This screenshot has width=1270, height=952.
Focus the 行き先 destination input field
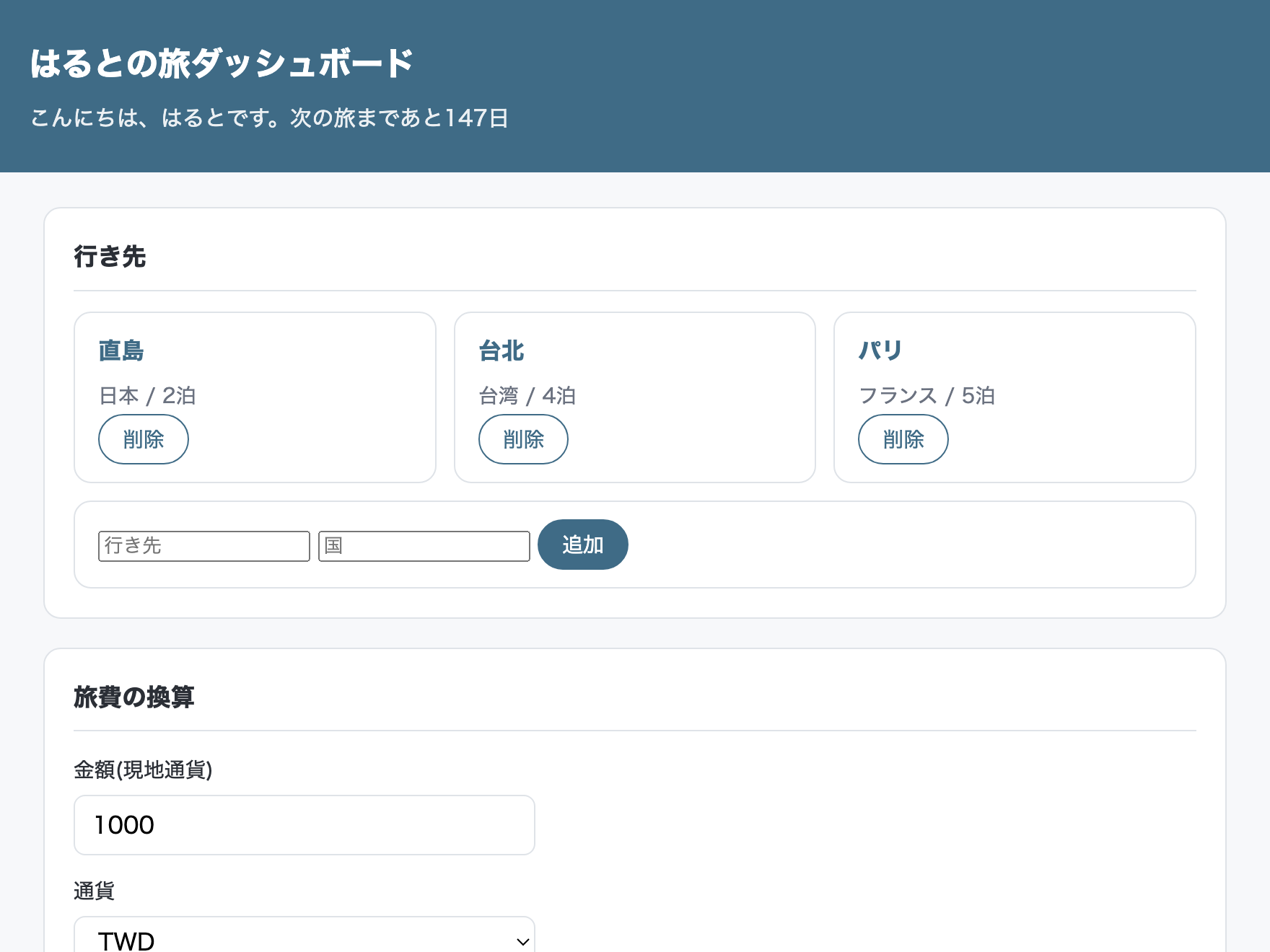click(204, 546)
